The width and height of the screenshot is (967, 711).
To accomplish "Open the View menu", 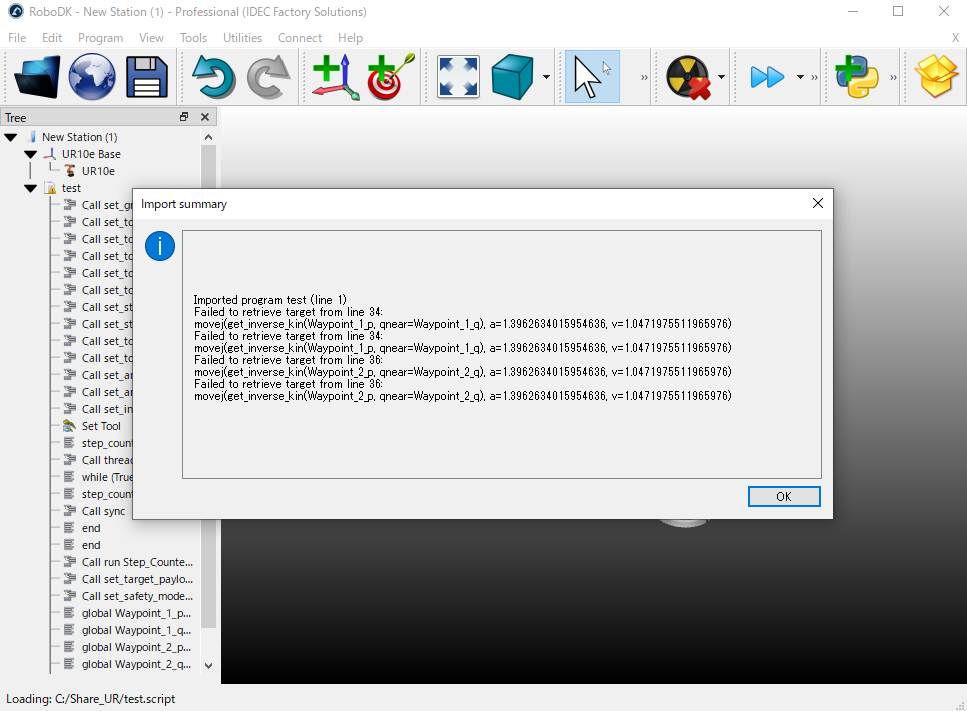I will [151, 38].
